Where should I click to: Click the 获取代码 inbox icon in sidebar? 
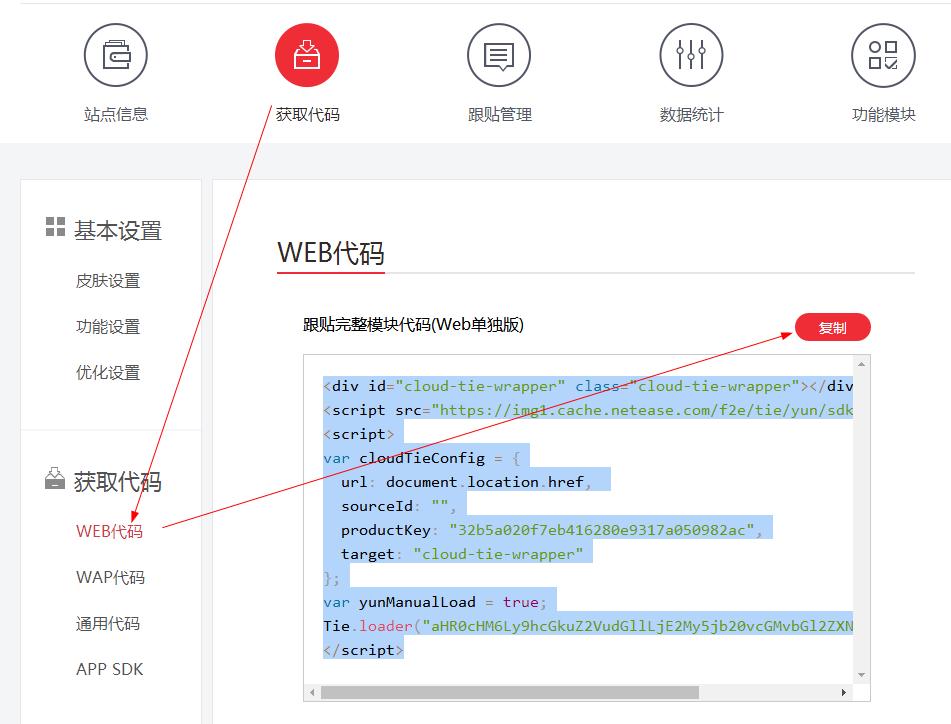point(55,480)
